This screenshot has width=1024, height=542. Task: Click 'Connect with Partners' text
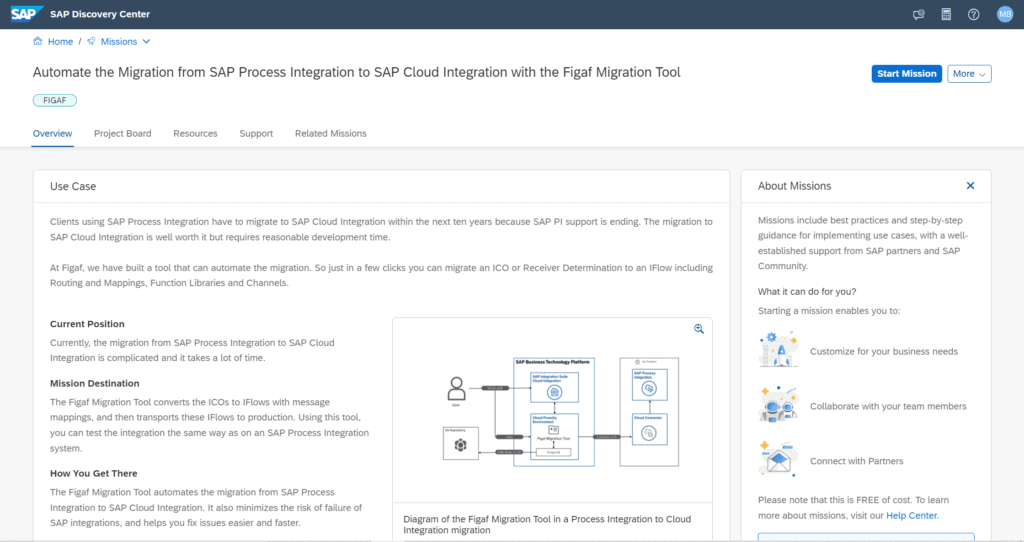[x=857, y=461]
